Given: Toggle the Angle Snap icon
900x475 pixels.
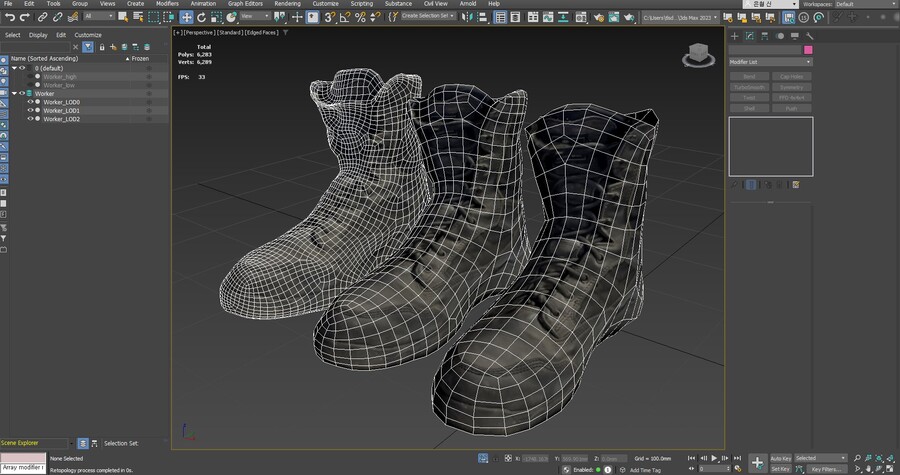Looking at the screenshot, I should coord(345,17).
